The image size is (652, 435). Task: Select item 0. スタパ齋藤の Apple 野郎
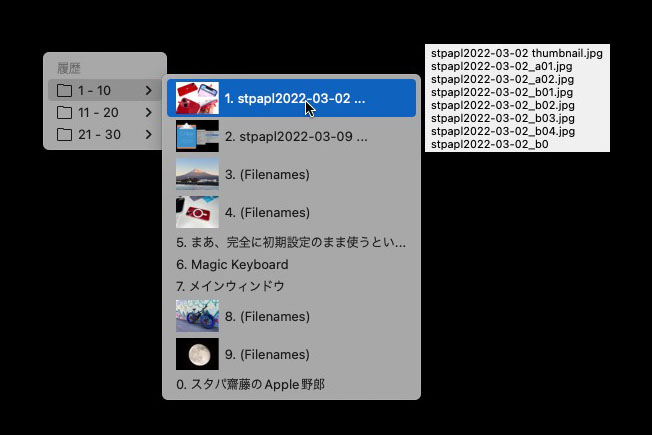point(291,384)
